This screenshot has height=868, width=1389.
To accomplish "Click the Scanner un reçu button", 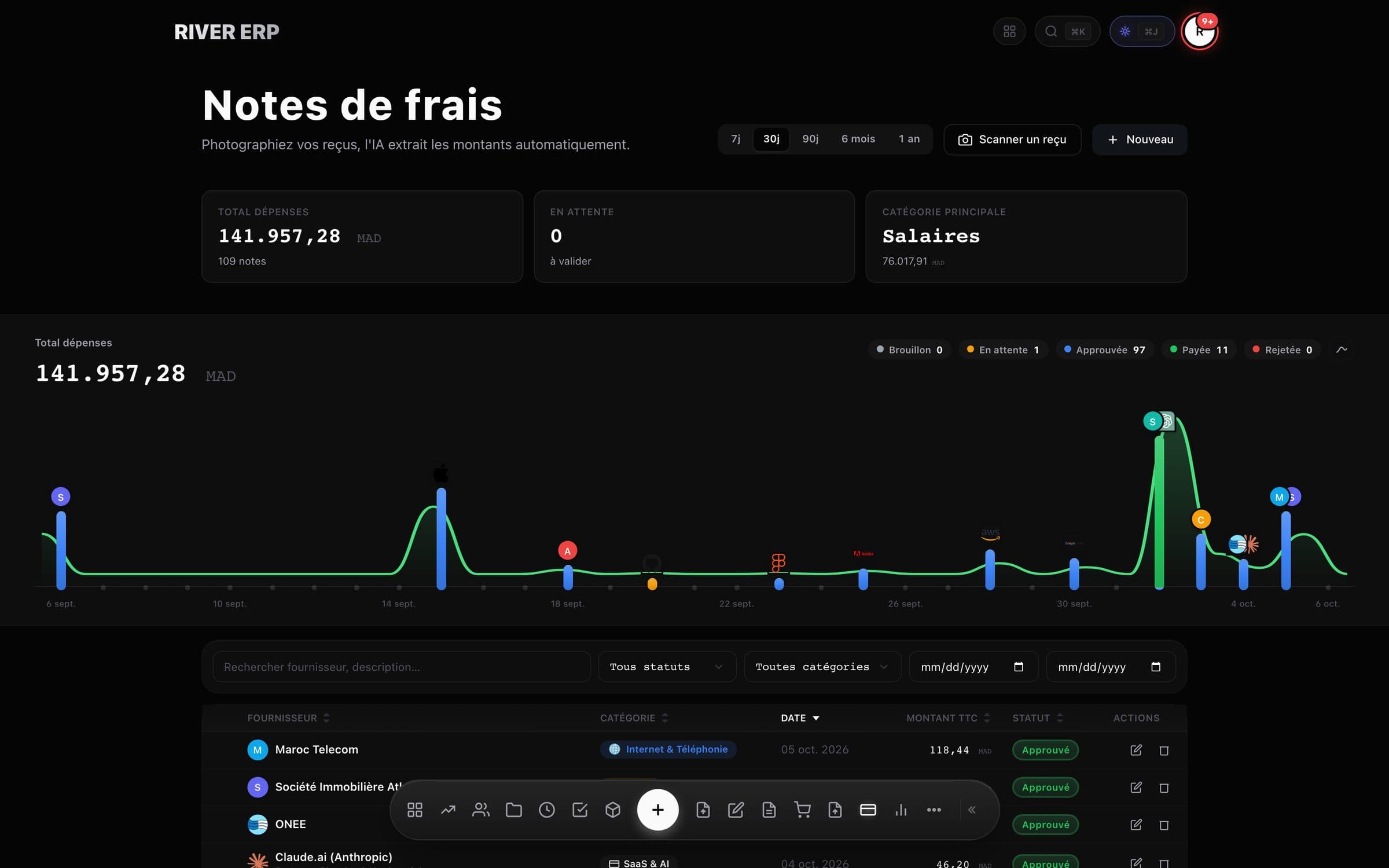I will 1012,139.
